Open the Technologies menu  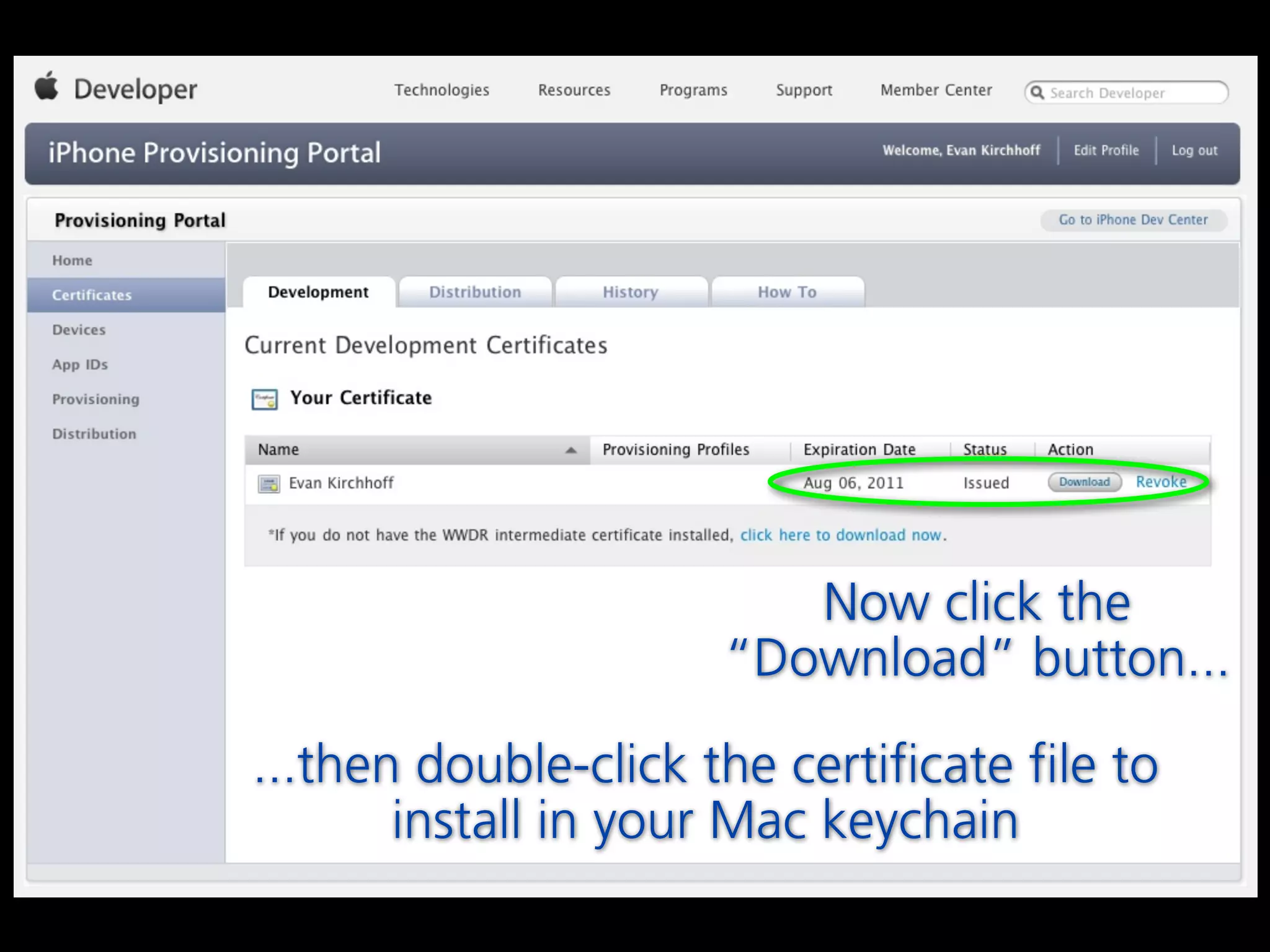442,90
